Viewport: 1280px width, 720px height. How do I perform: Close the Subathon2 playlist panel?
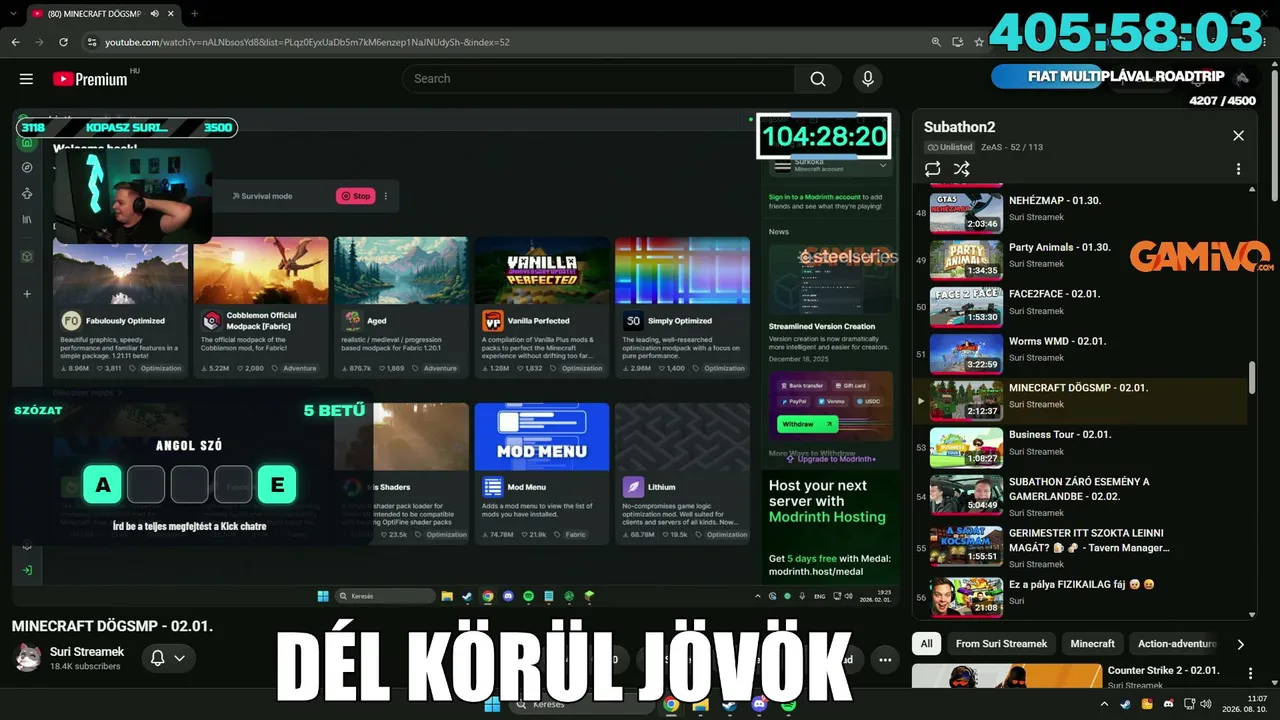pos(1238,136)
